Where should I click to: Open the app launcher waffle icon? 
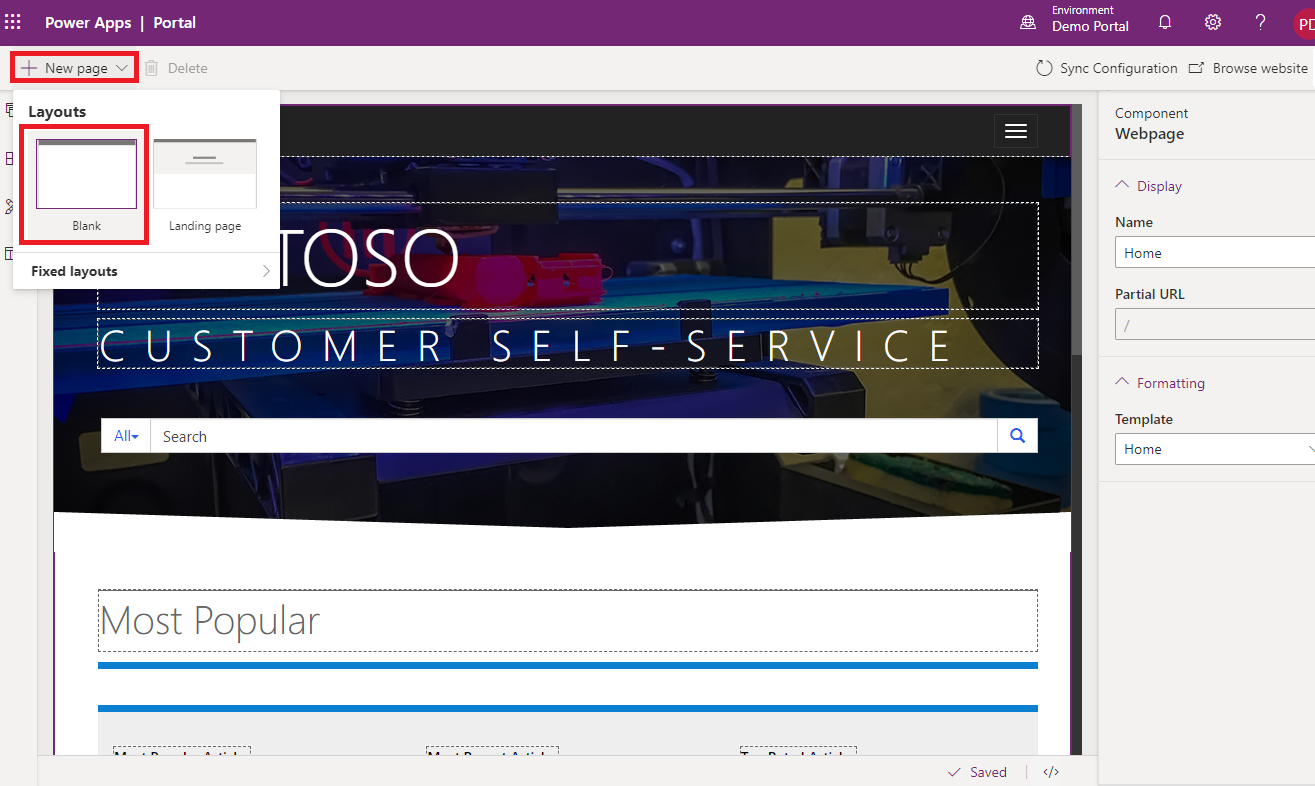(13, 22)
